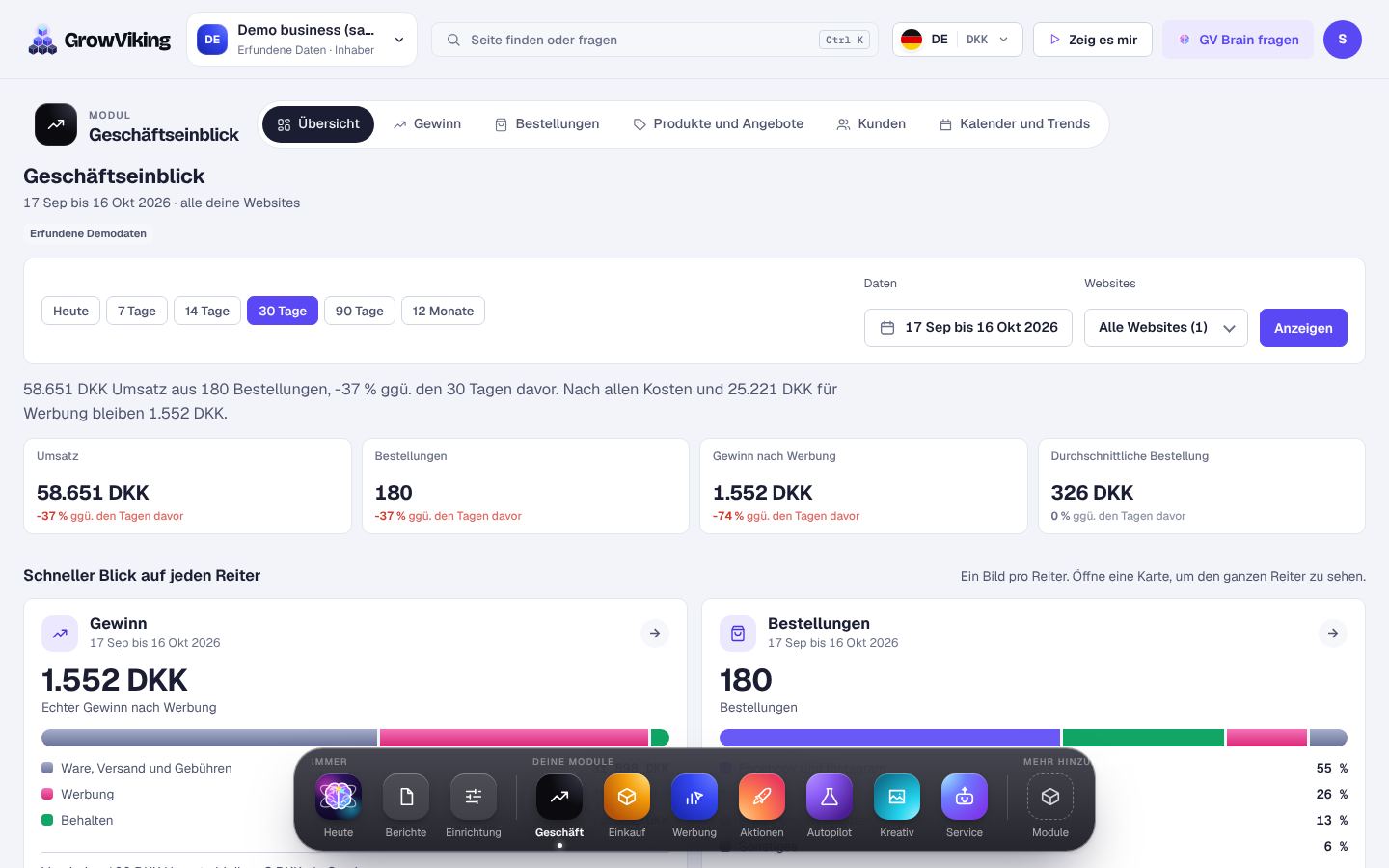Open the Alle Websites dropdown
Image resolution: width=1389 pixels, height=868 pixels.
1166,328
